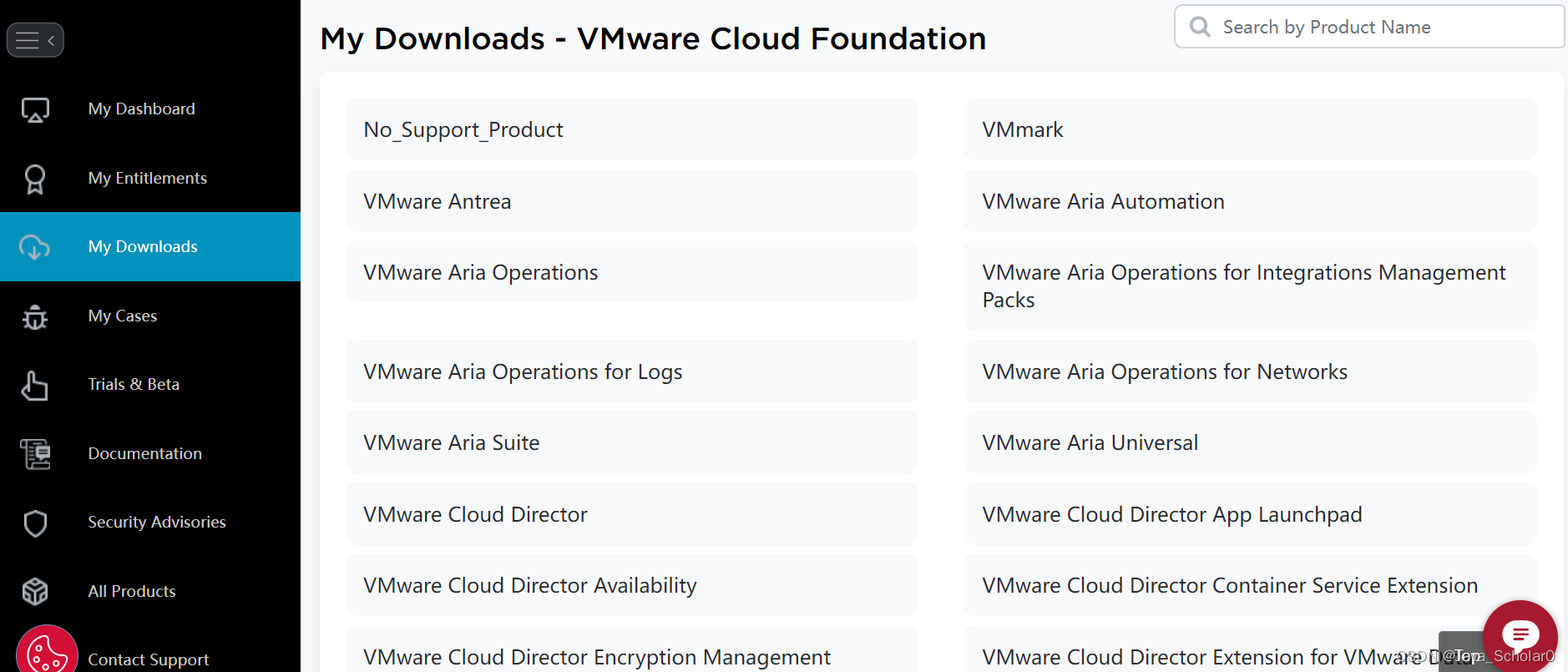
Task: Click the My Cases bug icon
Action: [35, 316]
